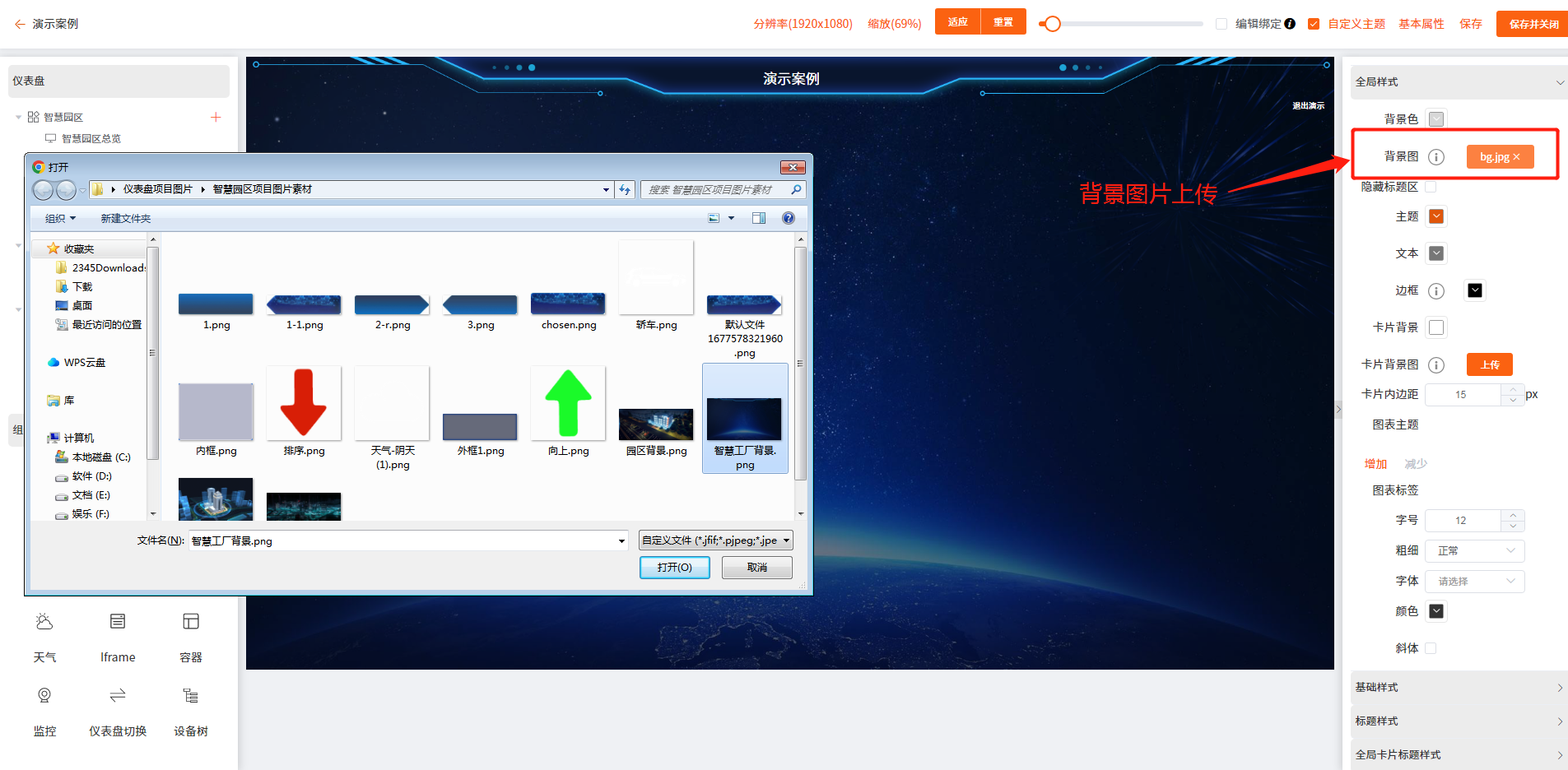Click the info icon next to 边框
This screenshot has height=770, width=1568.
1436,290
